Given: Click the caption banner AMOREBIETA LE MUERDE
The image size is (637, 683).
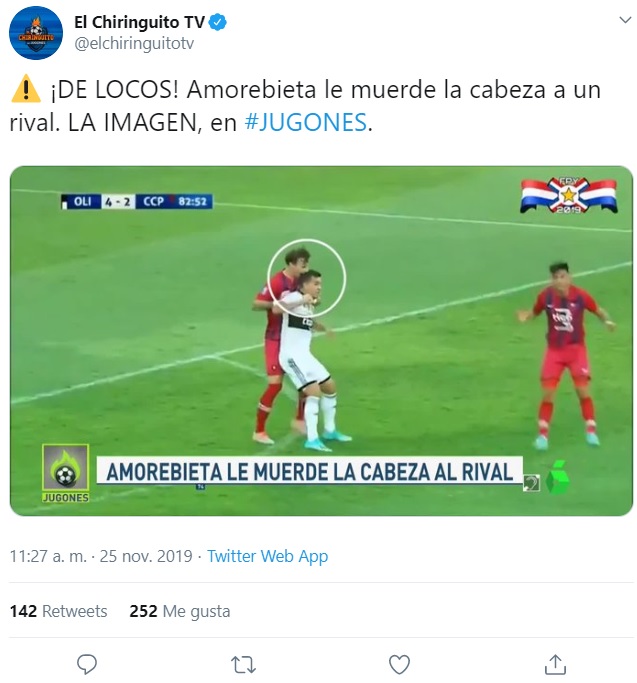Looking at the screenshot, I should click(x=309, y=471).
